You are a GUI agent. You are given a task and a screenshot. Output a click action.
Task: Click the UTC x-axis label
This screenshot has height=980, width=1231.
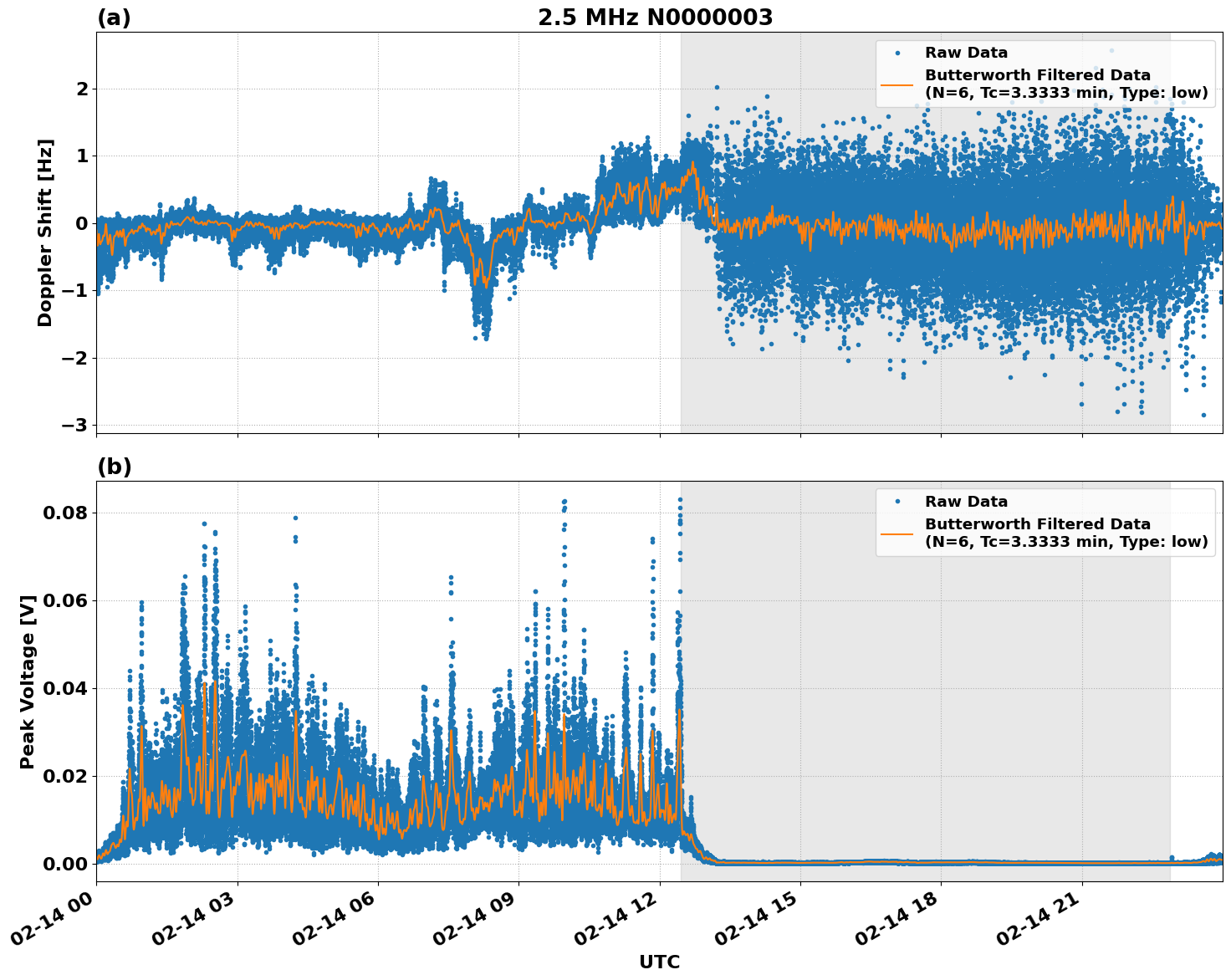point(659,962)
